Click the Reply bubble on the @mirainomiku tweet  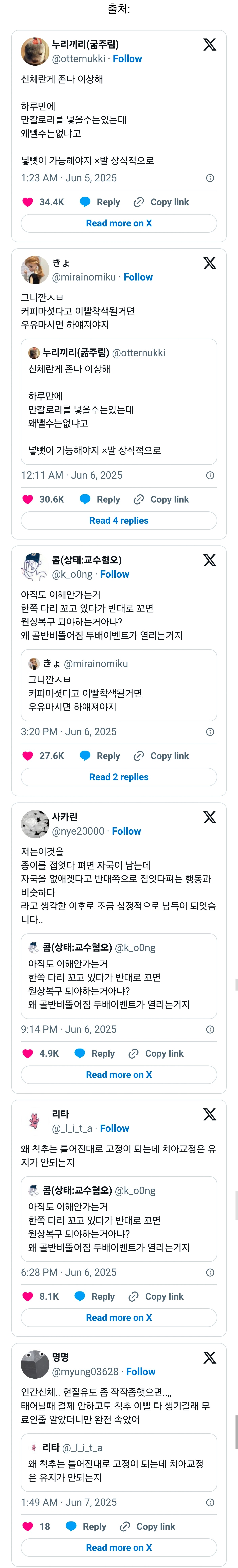click(x=85, y=499)
